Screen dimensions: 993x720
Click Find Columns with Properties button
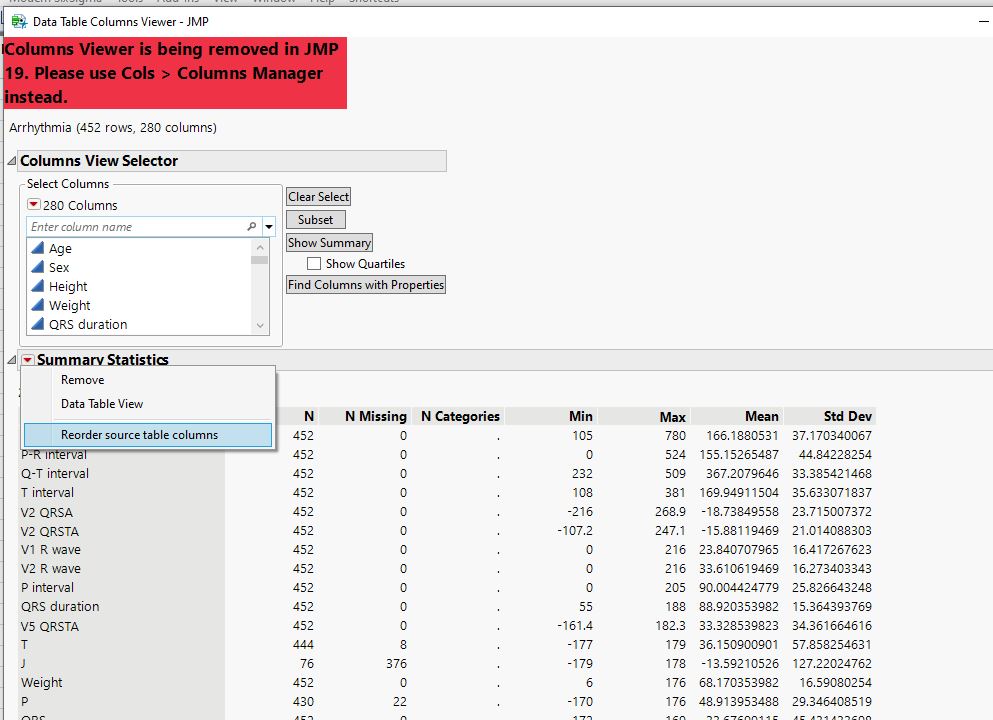pyautogui.click(x=366, y=285)
